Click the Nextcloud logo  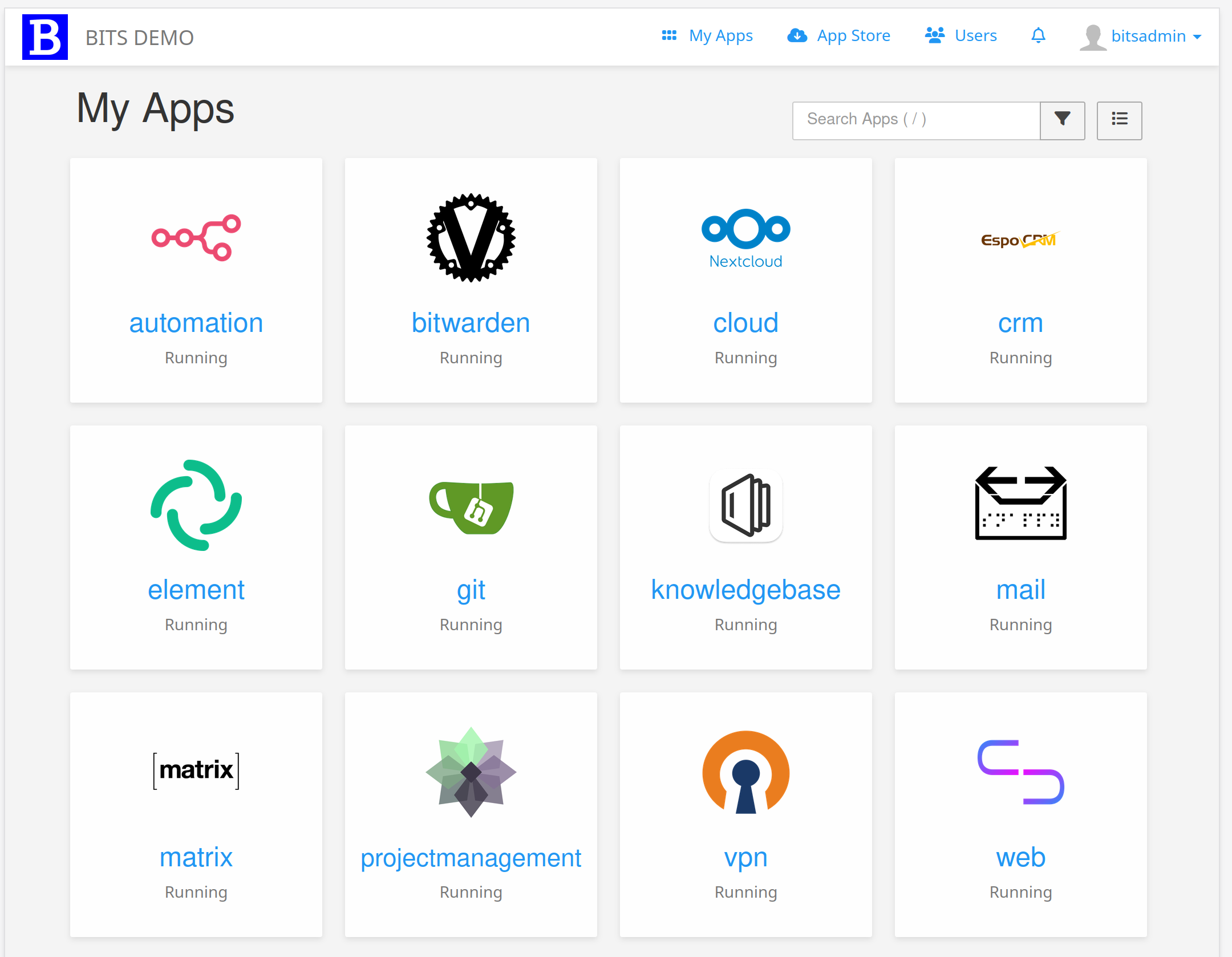tap(746, 239)
